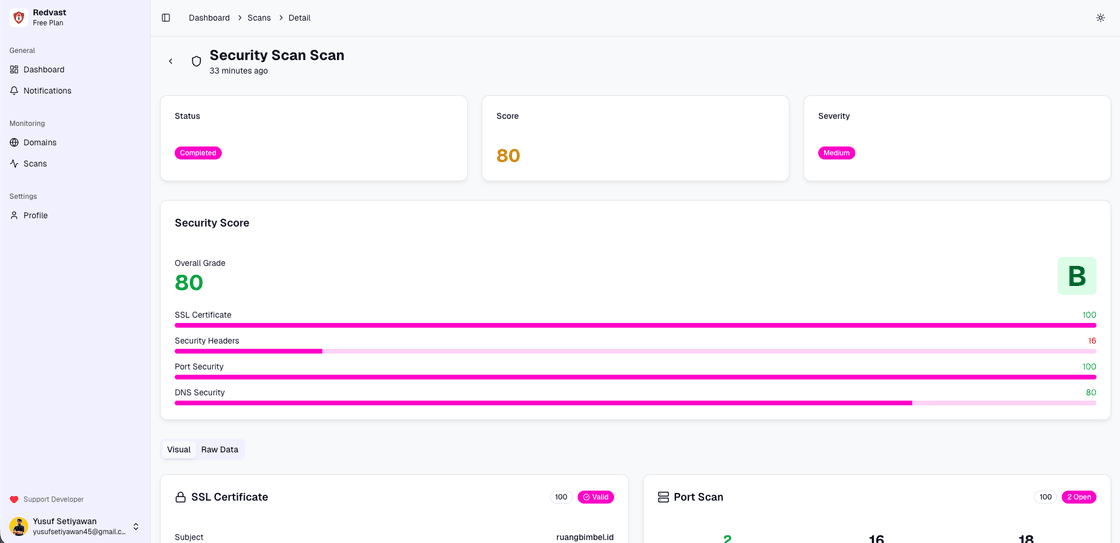Click the Dashboard breadcrumb link
The width and height of the screenshot is (1120, 543).
(x=209, y=18)
